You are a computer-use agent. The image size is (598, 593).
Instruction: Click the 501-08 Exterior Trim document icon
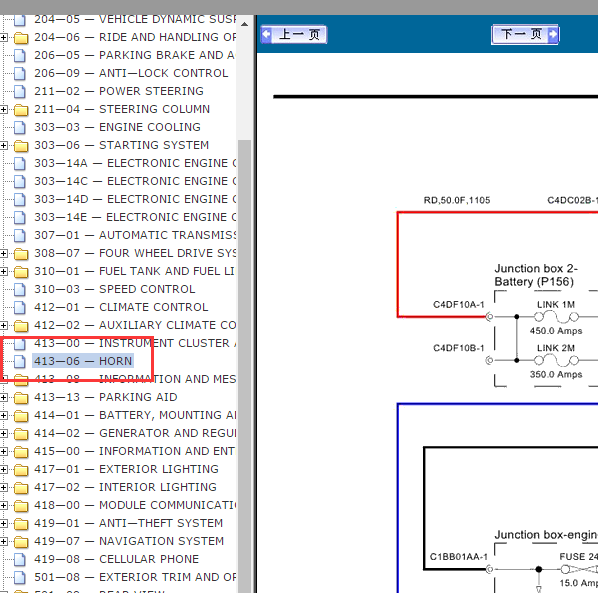pos(20,577)
